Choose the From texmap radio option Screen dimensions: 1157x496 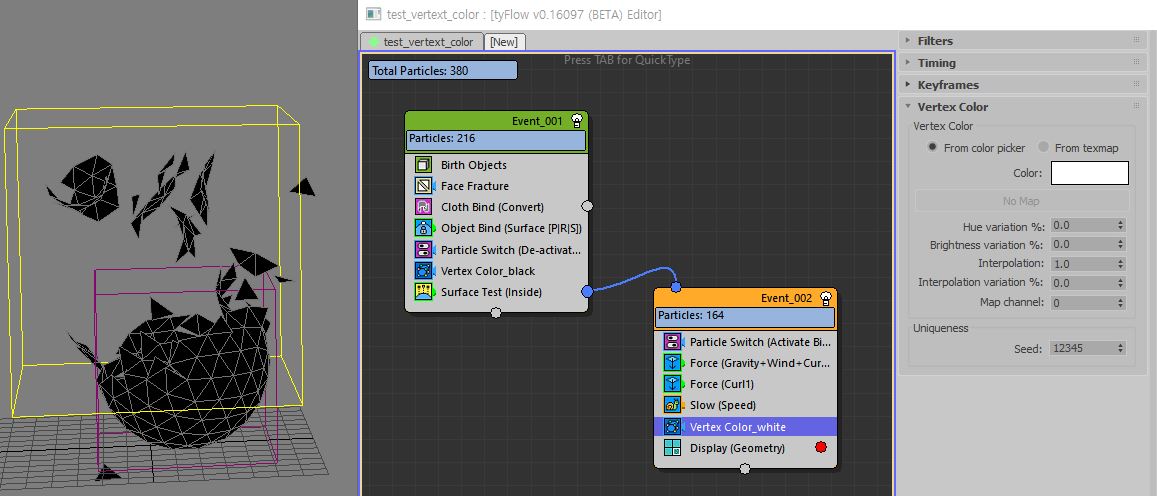[x=1044, y=147]
